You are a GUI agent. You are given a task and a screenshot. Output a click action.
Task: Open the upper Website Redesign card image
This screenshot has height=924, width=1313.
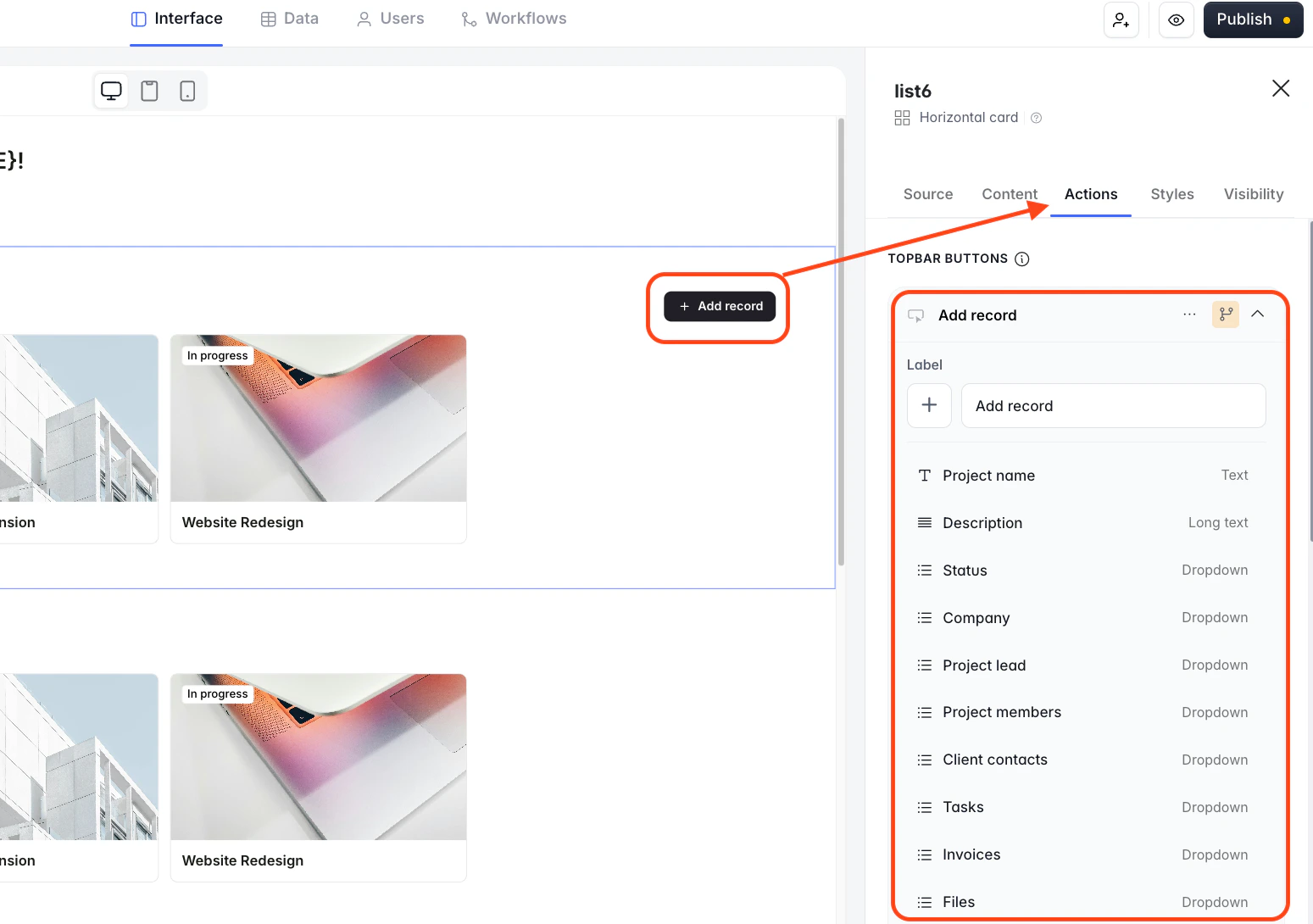click(319, 418)
